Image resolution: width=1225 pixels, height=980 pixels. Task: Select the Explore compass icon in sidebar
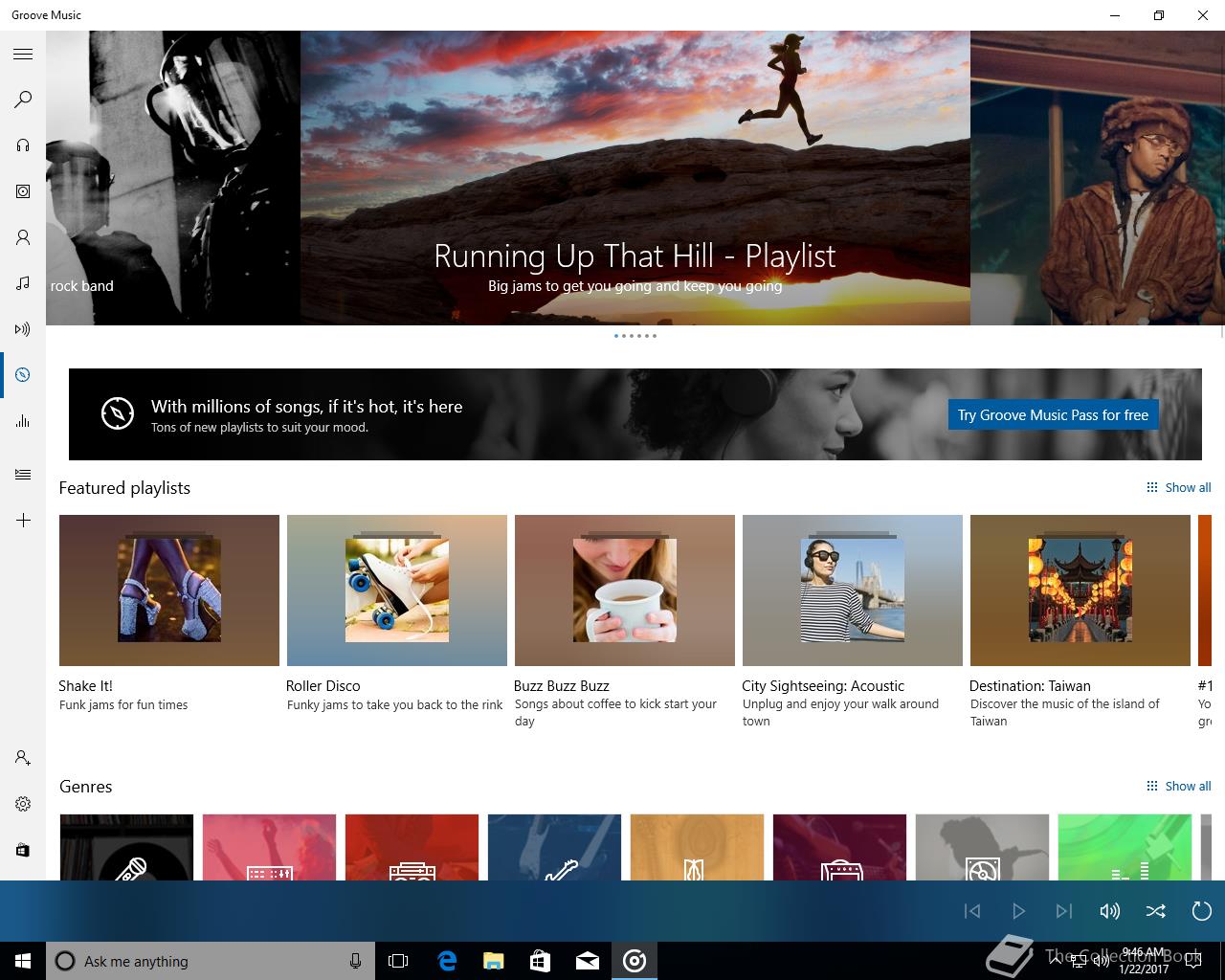tap(23, 375)
